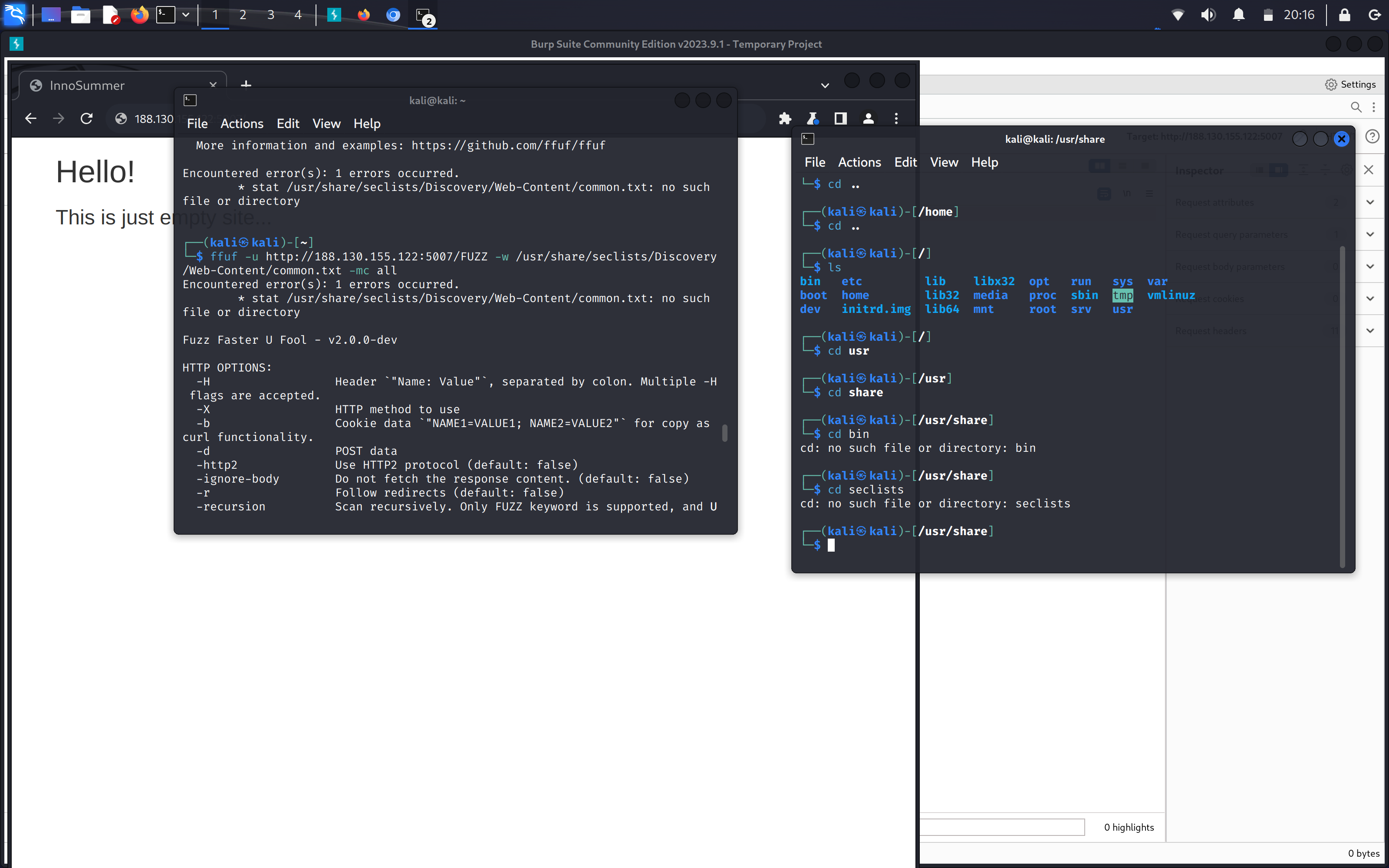Expand Request query parameters section
The width and height of the screenshot is (1389, 868).
[x=1370, y=234]
